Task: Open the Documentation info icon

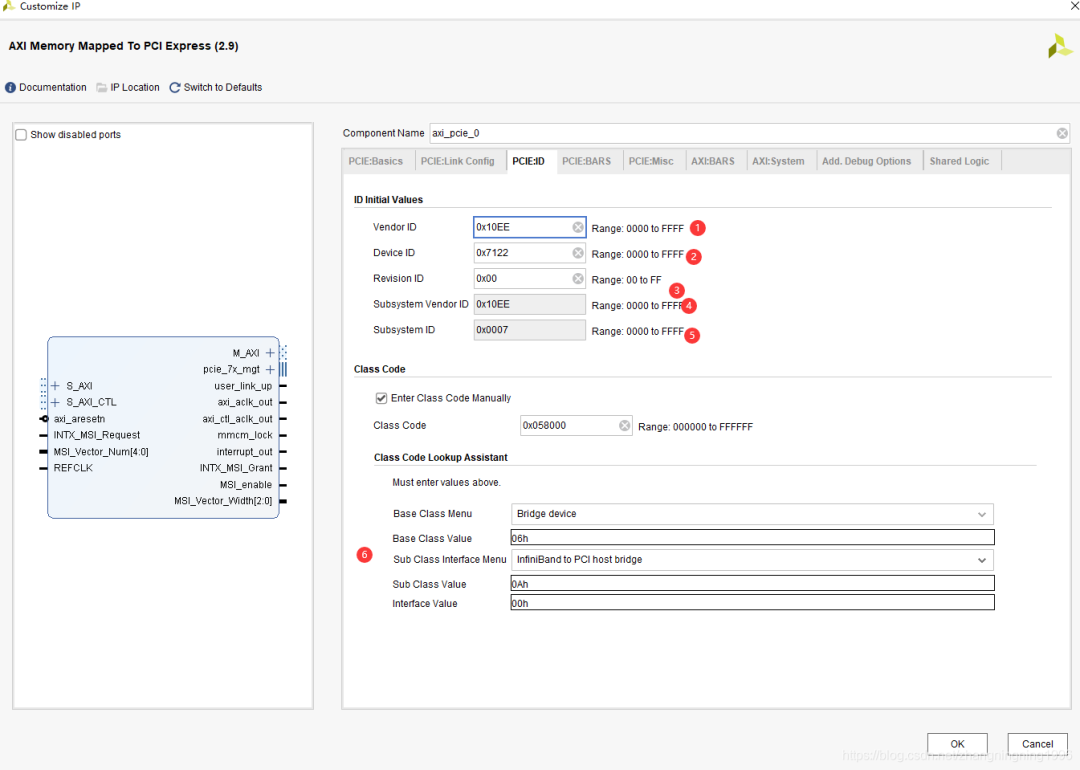Action: coord(11,88)
